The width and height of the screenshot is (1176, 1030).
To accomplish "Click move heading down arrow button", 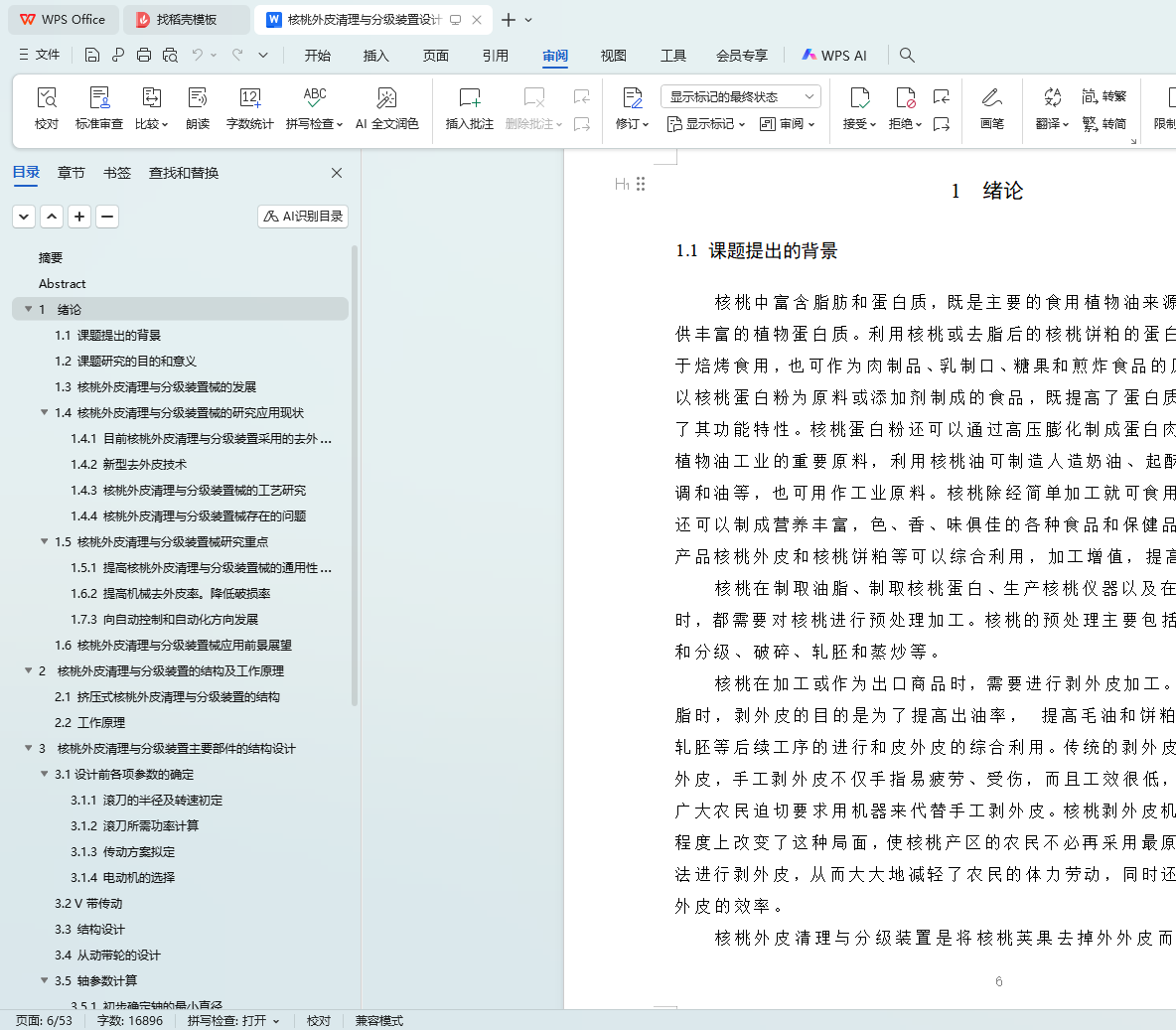I will 24,217.
